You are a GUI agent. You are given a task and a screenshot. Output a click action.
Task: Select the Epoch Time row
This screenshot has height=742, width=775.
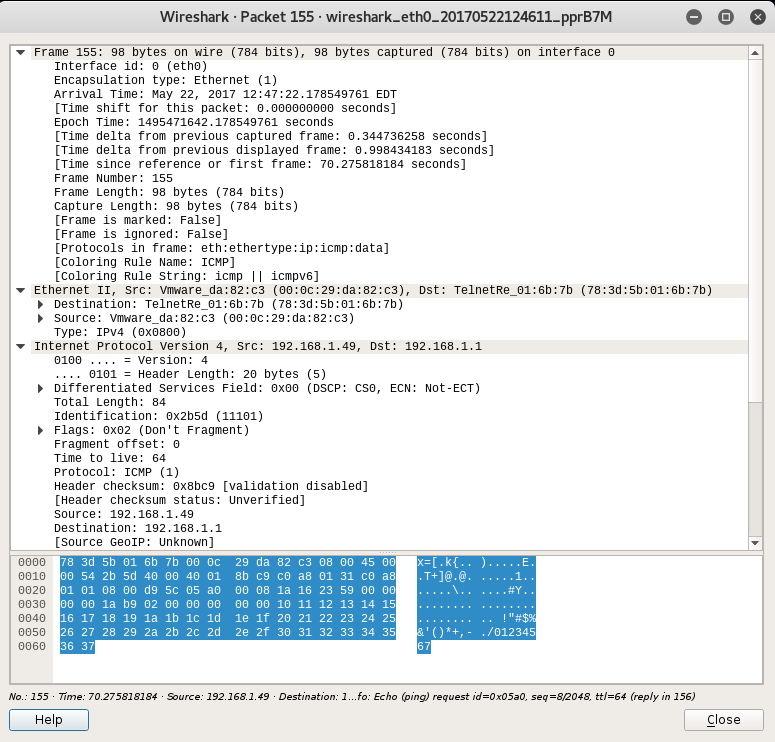point(193,122)
